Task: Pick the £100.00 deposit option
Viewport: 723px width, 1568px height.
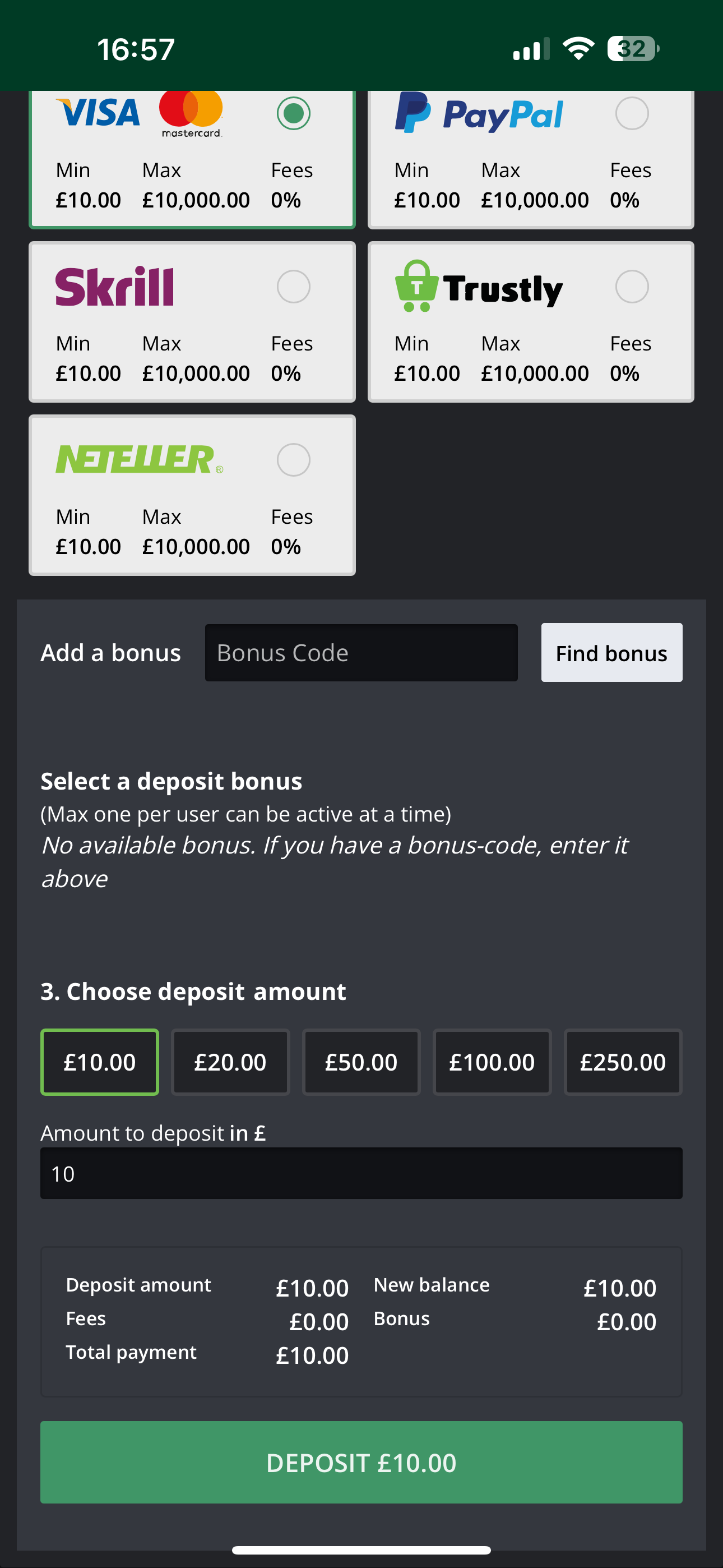Action: pos(492,1062)
